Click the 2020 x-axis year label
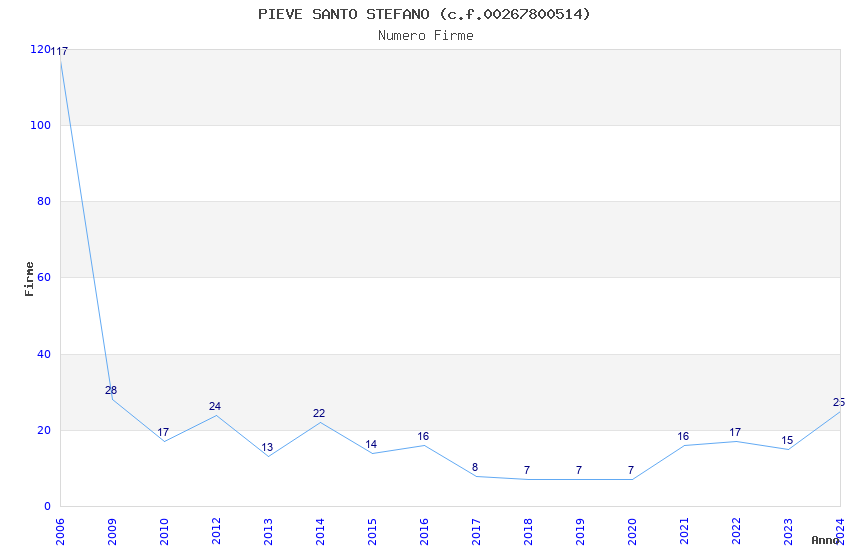 [x=632, y=532]
